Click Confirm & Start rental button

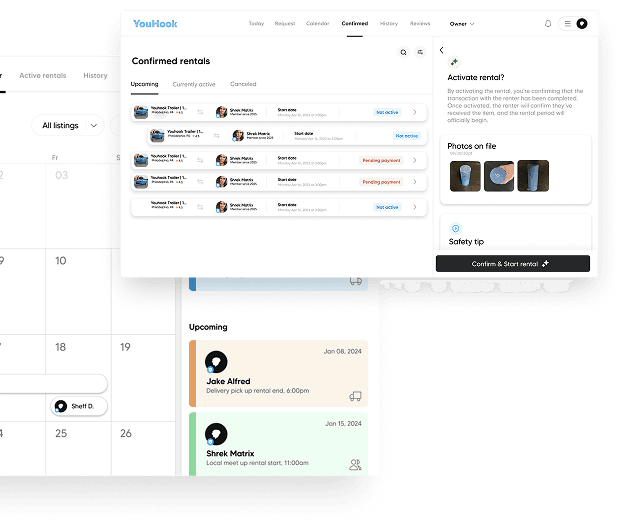tap(513, 264)
